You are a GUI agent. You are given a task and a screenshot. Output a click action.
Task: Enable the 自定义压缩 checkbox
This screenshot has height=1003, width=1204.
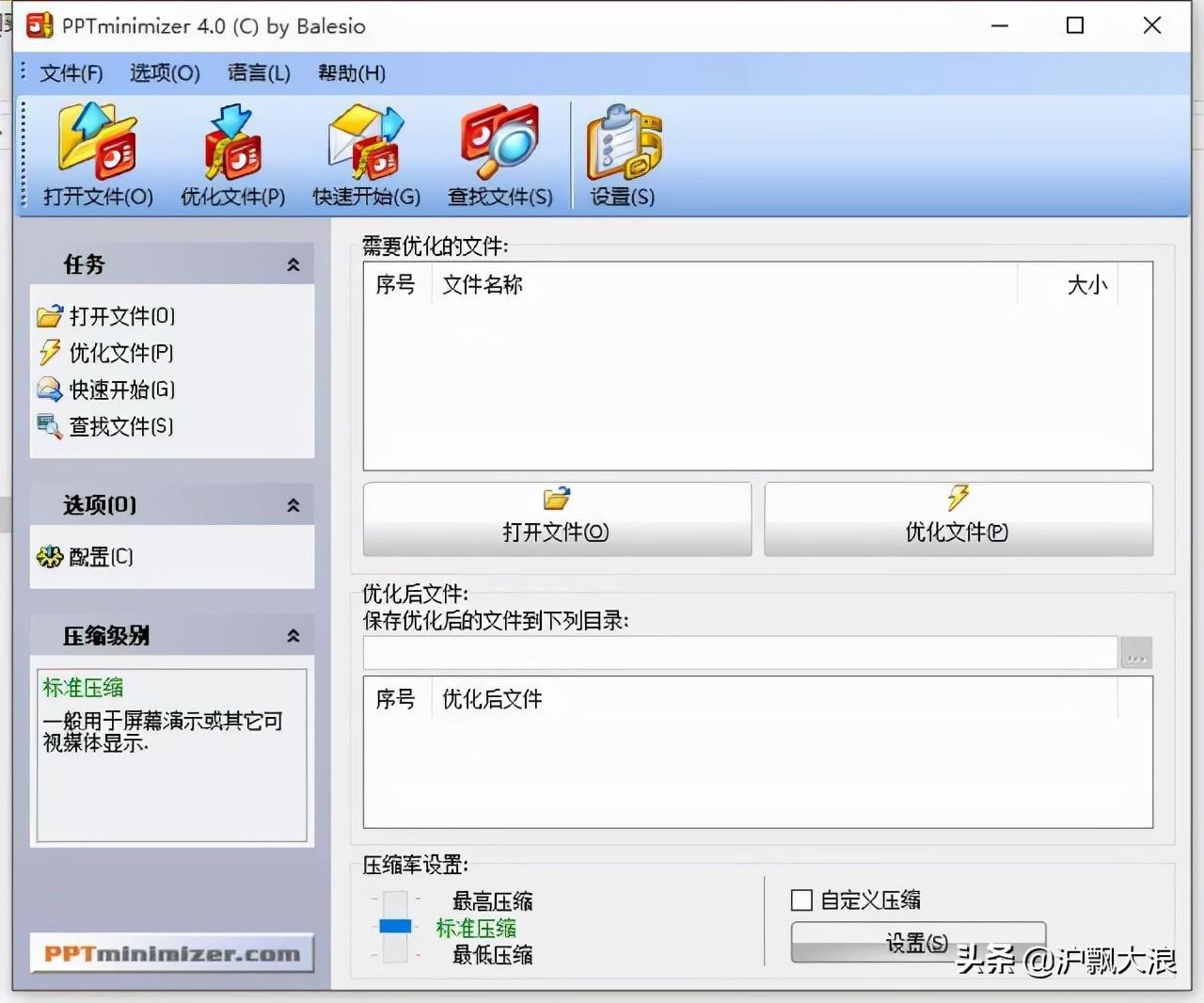pos(802,900)
